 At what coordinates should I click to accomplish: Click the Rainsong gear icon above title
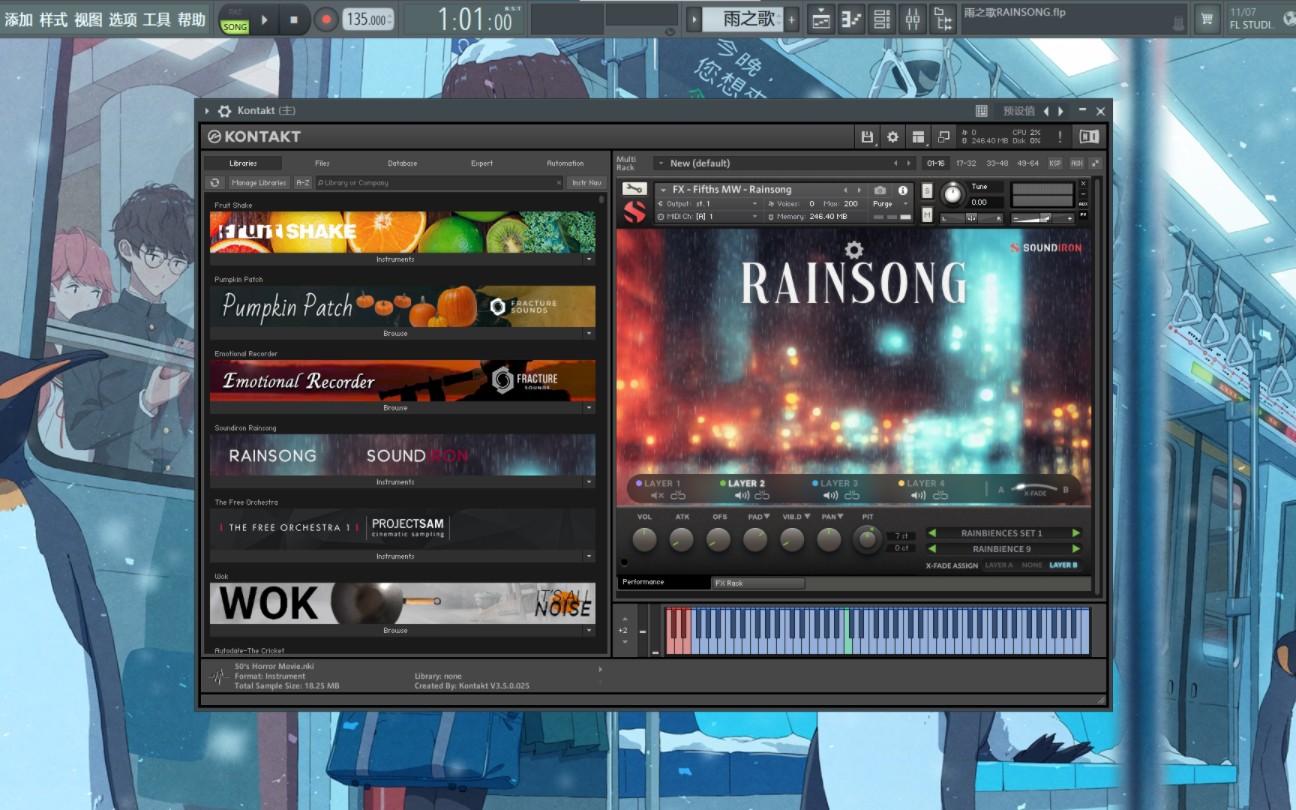(854, 250)
